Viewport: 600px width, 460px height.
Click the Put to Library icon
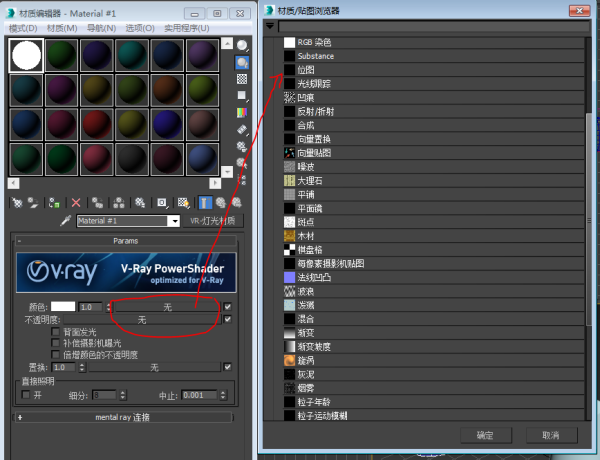(140, 202)
